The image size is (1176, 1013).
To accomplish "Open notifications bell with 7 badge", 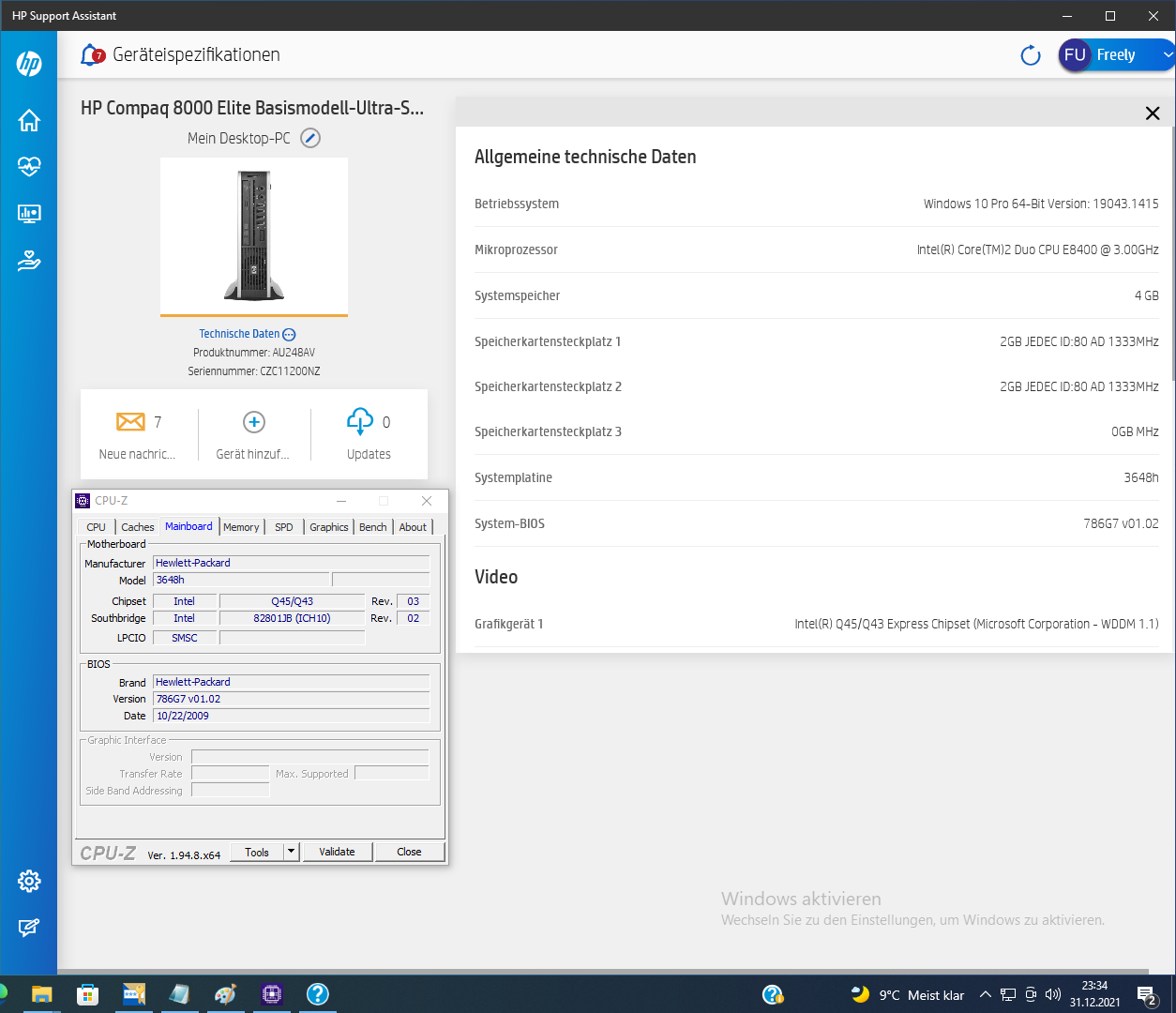I will point(92,55).
